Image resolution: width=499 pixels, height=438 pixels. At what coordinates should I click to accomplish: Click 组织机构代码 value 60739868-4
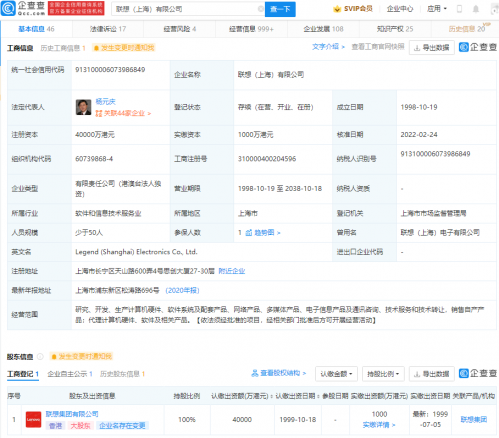point(94,159)
